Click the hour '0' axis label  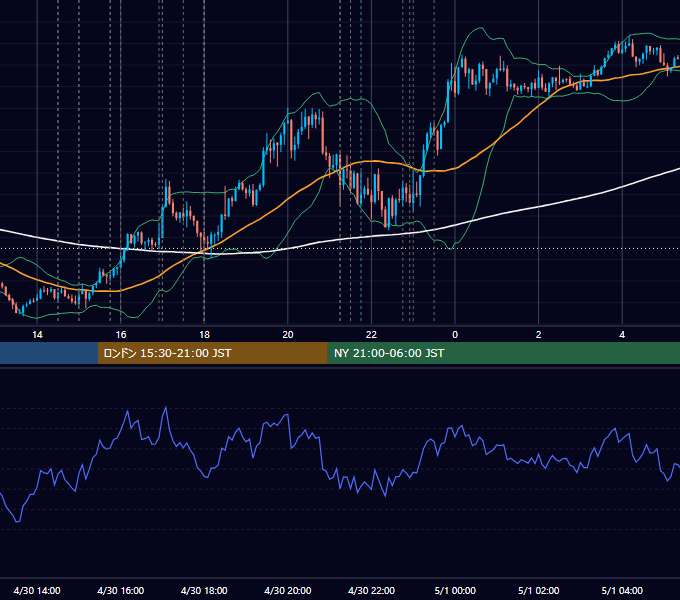(x=455, y=334)
